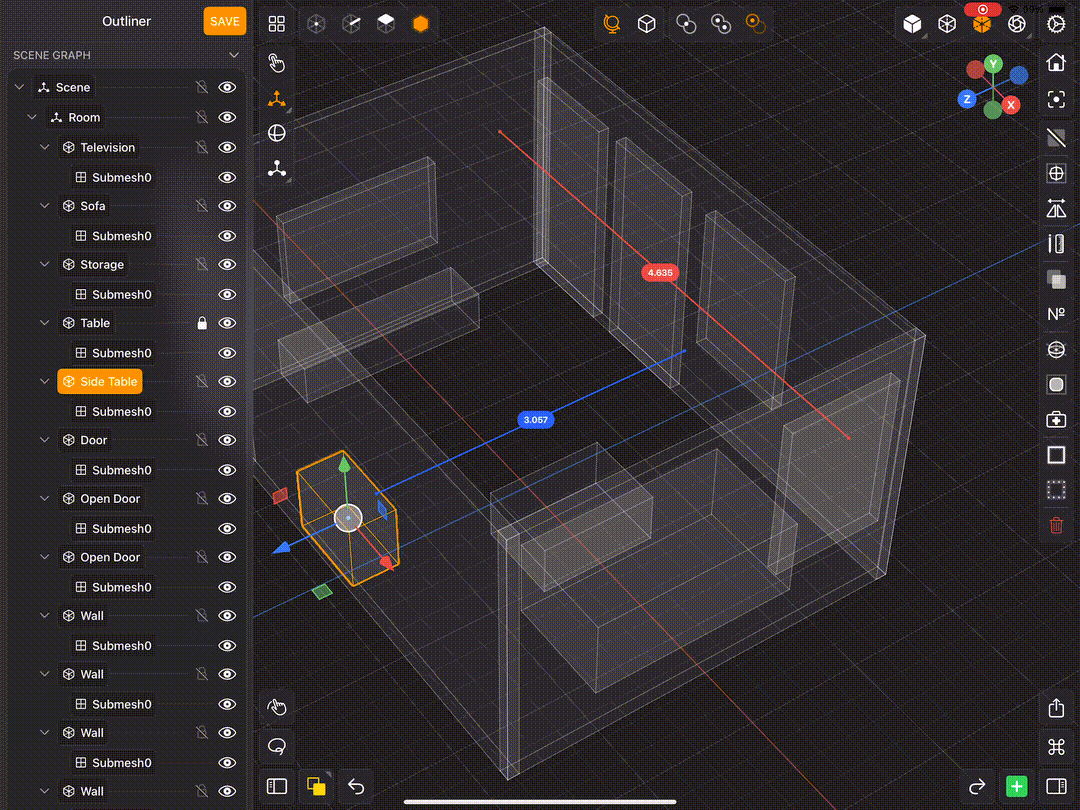This screenshot has width=1080, height=810.
Task: Click the green Y axis on gizmo
Action: (993, 64)
